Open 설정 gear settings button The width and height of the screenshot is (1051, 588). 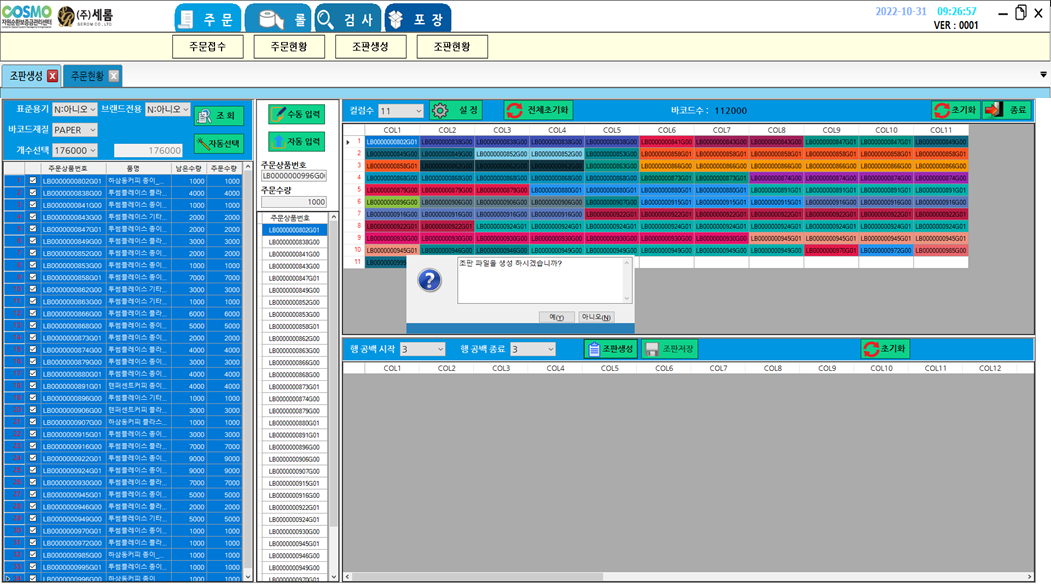pyautogui.click(x=456, y=111)
